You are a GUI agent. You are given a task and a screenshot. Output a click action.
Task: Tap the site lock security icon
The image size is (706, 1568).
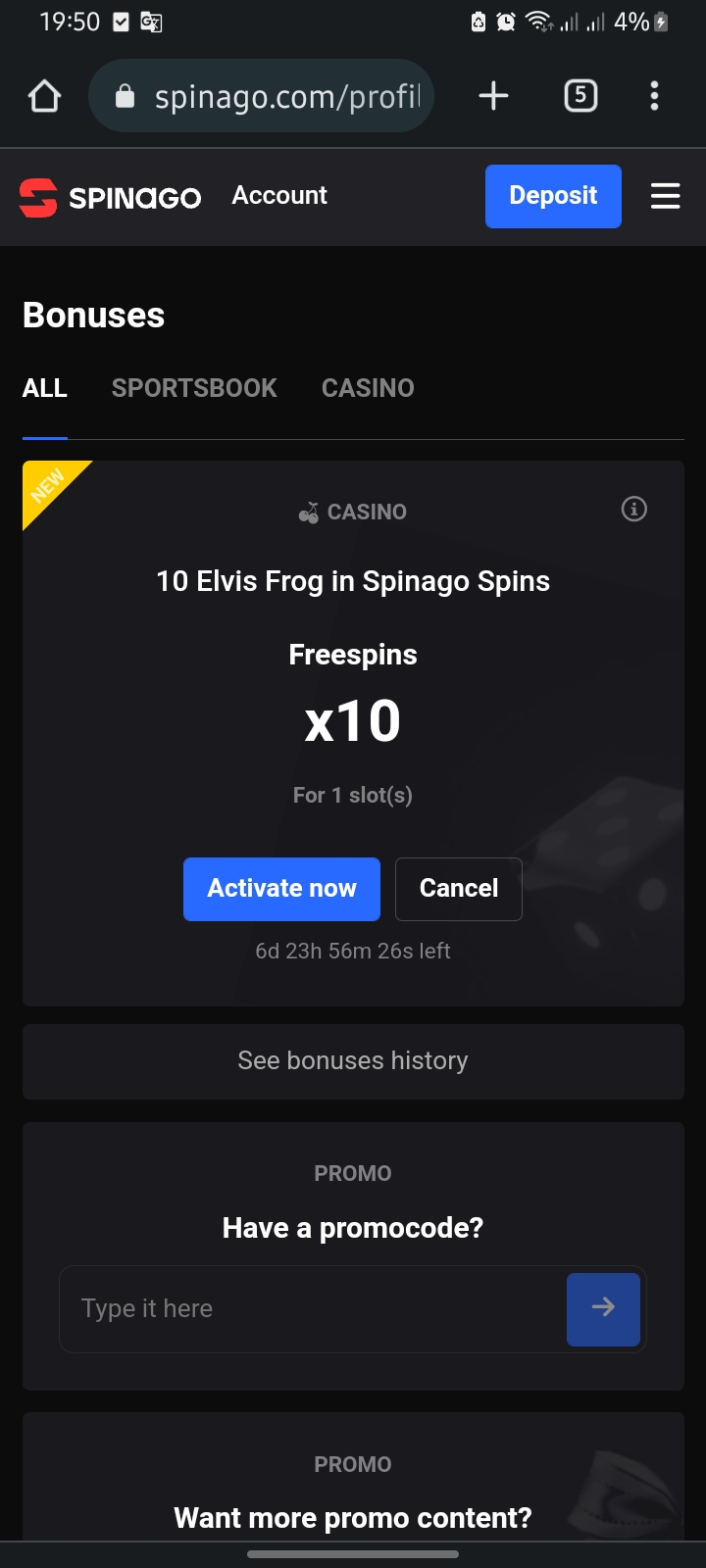125,96
